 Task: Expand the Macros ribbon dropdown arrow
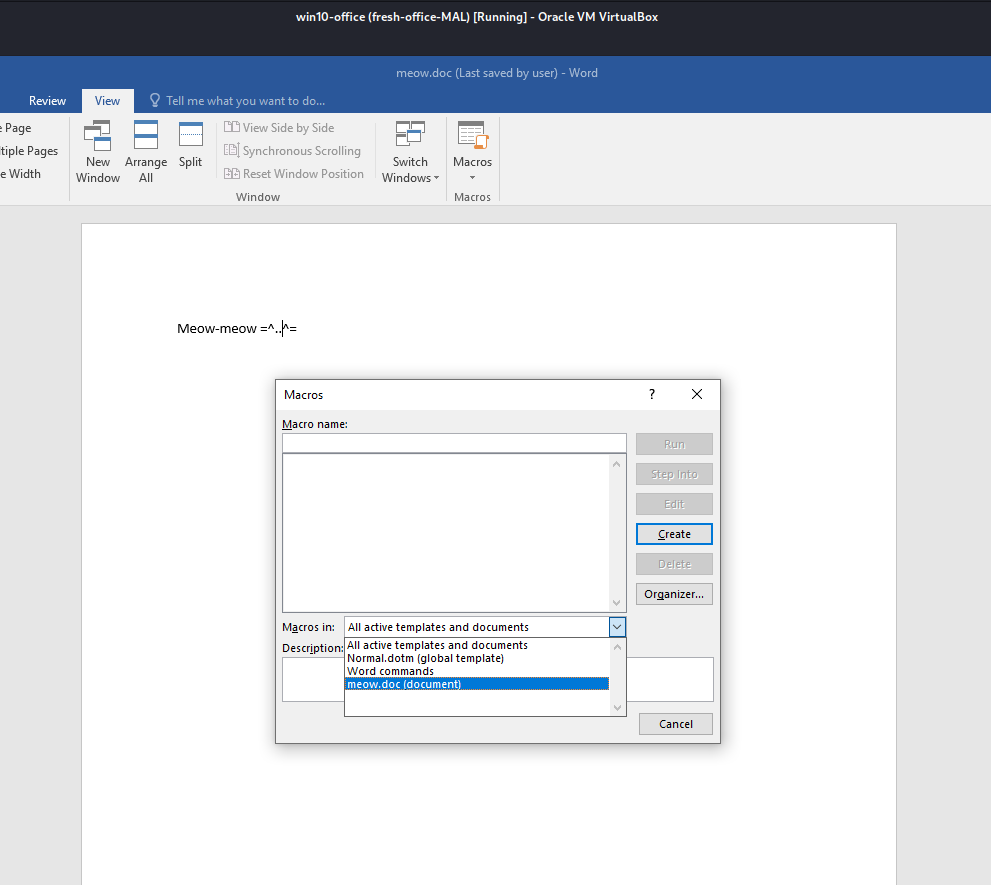tap(472, 178)
